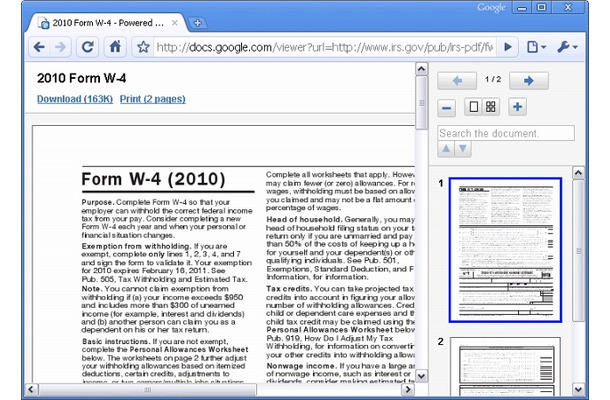Select page 2 thumbnail
Viewport: 610px width, 400px height.
[505, 367]
